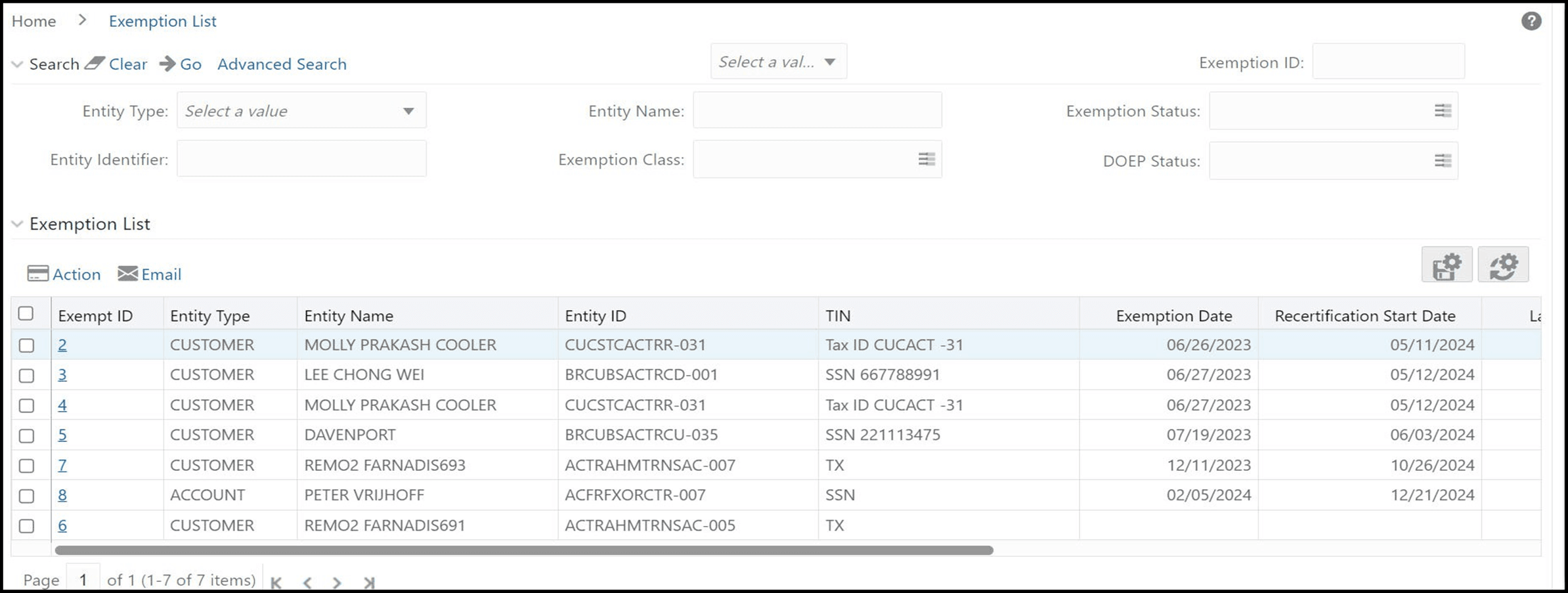The image size is (1568, 593).
Task: Click the Clear link to reset search
Action: tap(129, 64)
